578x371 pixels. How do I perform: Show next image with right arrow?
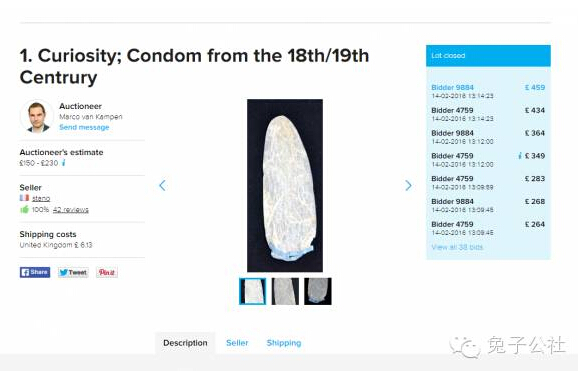pos(408,185)
